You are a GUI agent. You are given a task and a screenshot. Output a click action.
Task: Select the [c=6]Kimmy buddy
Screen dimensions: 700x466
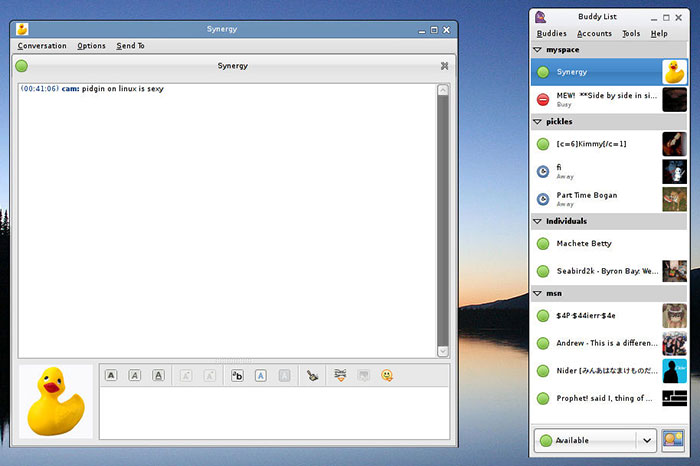pyautogui.click(x=609, y=144)
